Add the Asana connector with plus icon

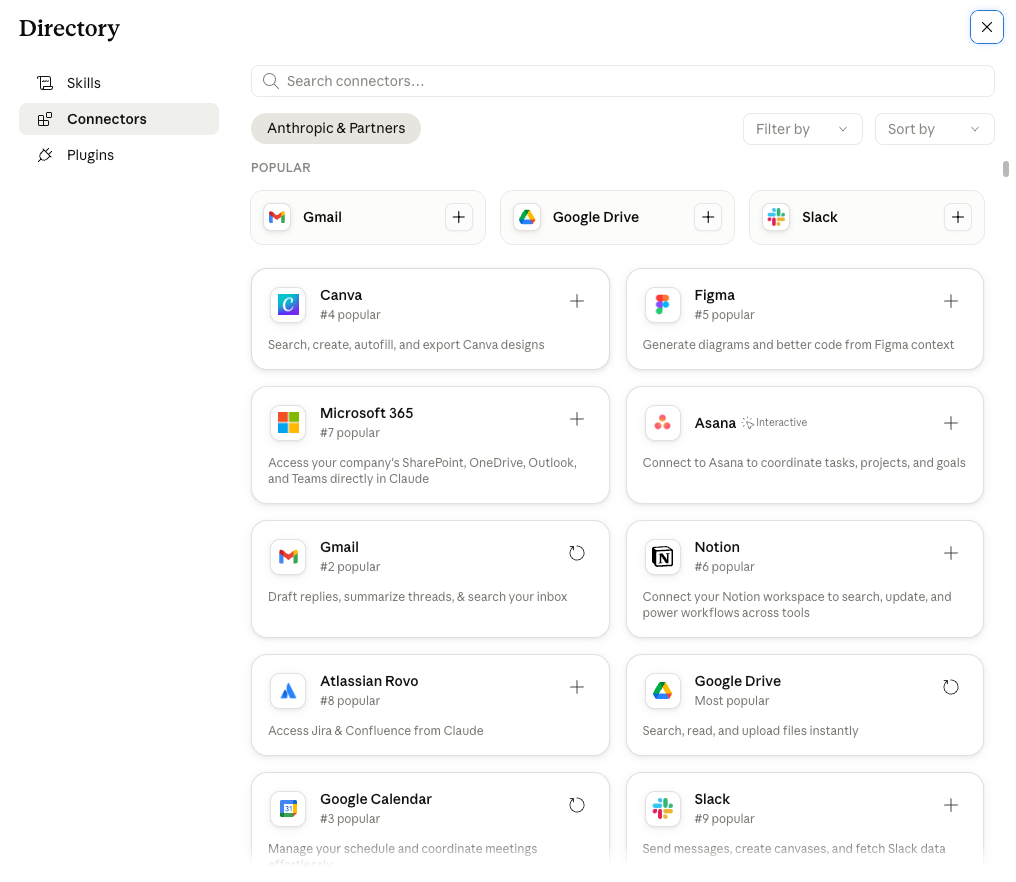[951, 423]
